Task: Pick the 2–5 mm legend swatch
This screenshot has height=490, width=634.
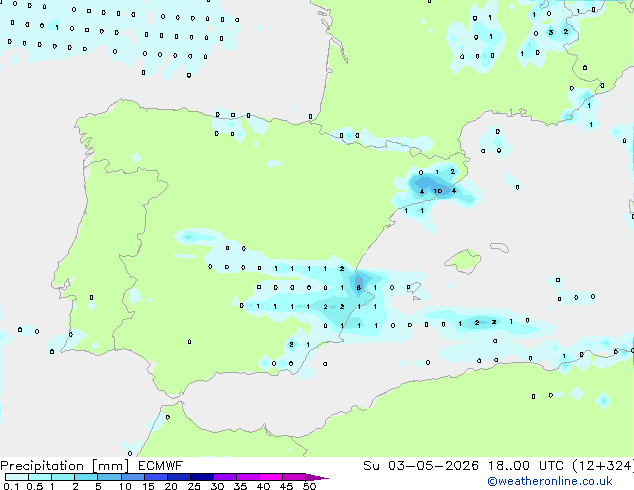Action: [86, 477]
